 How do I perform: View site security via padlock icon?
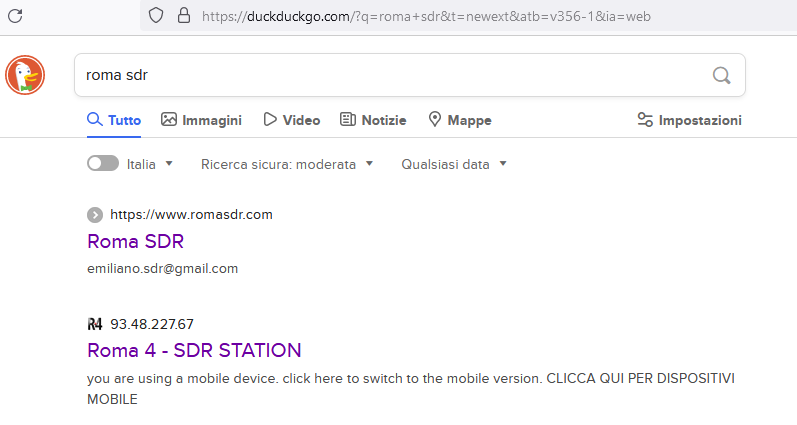pos(183,16)
